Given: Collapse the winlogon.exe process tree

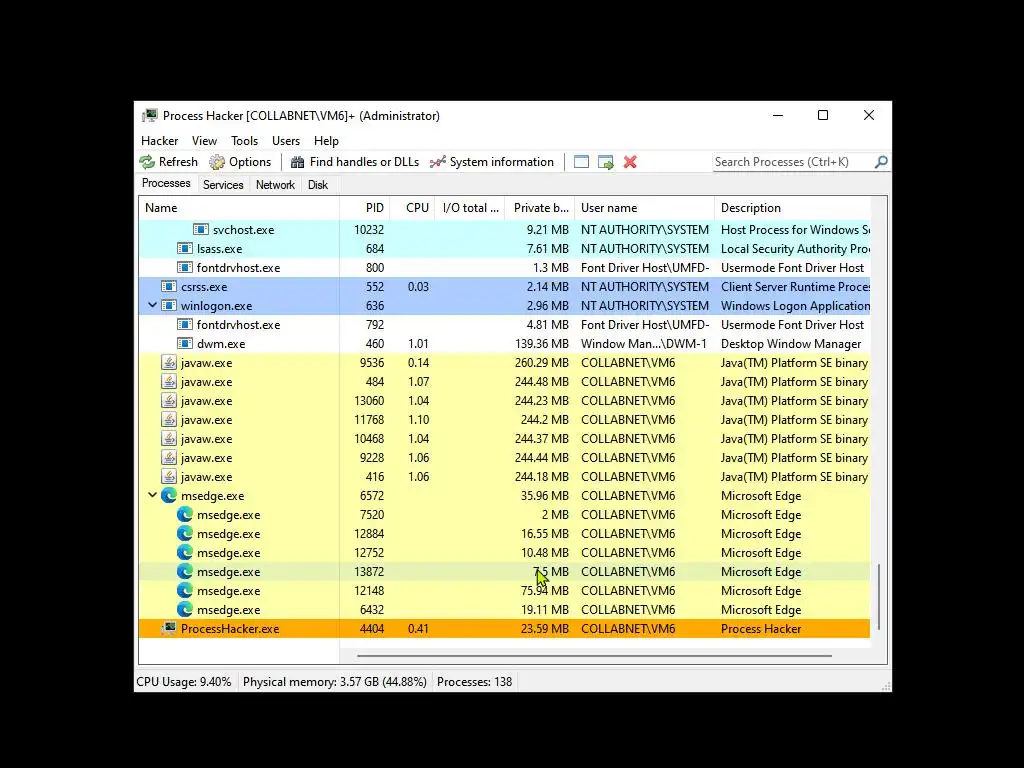Looking at the screenshot, I should (x=152, y=305).
